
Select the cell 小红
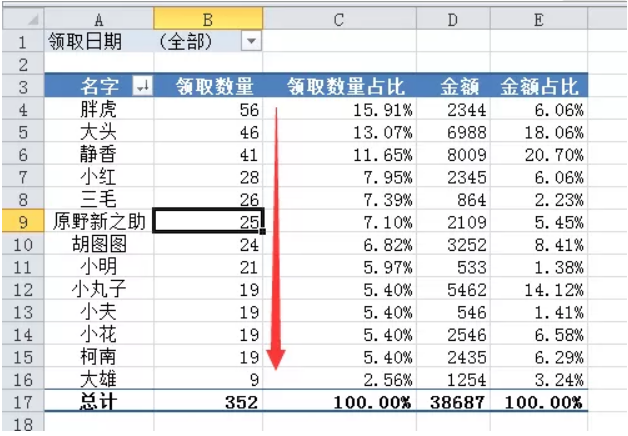tap(99, 177)
